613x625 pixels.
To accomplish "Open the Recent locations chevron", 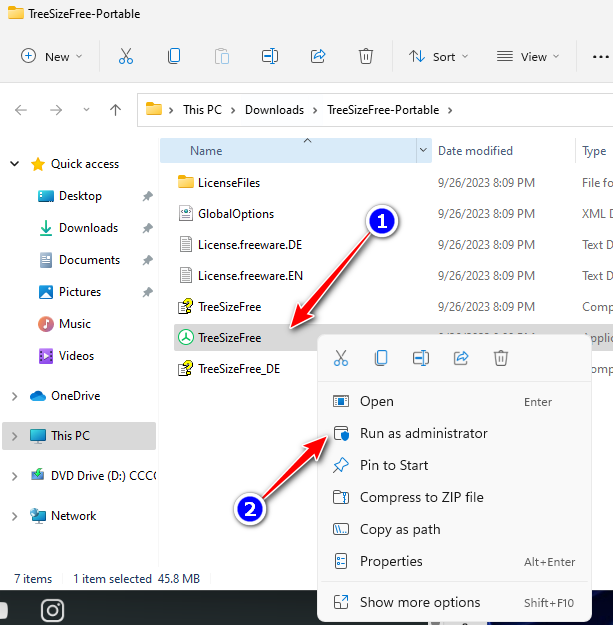I will pyautogui.click(x=86, y=110).
